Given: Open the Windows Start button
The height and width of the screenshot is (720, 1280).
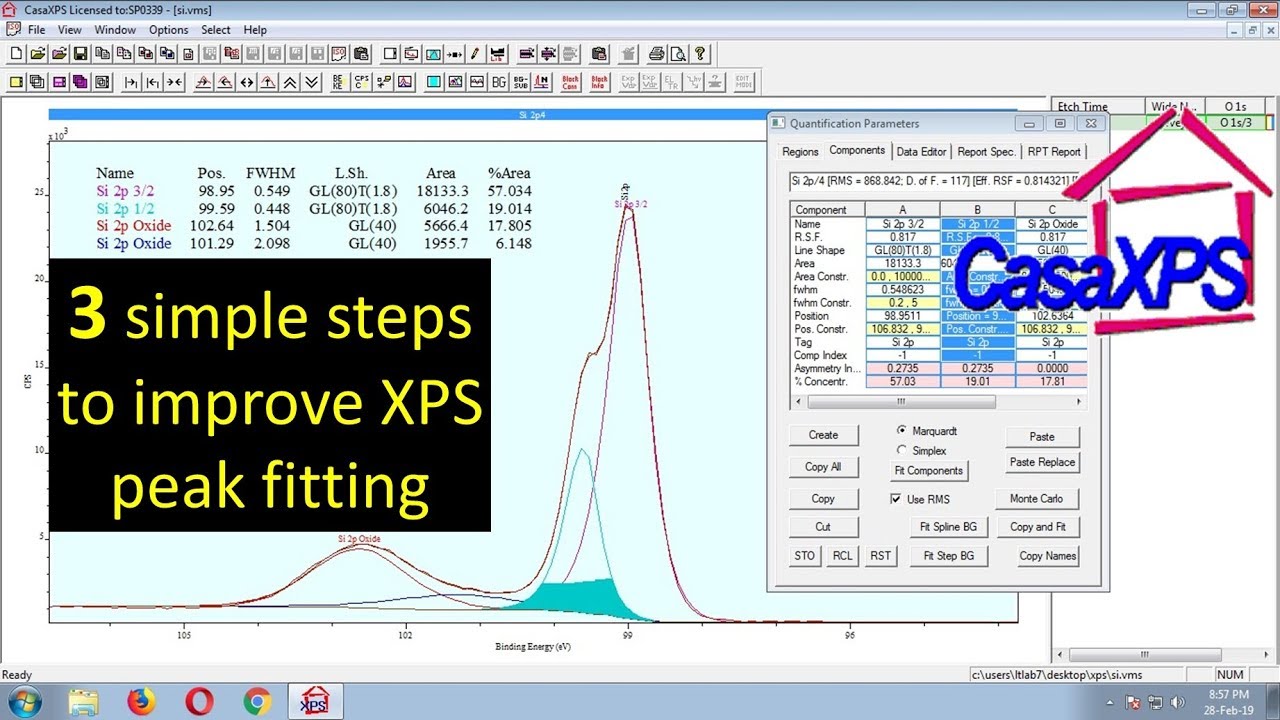Looking at the screenshot, I should pos(25,701).
